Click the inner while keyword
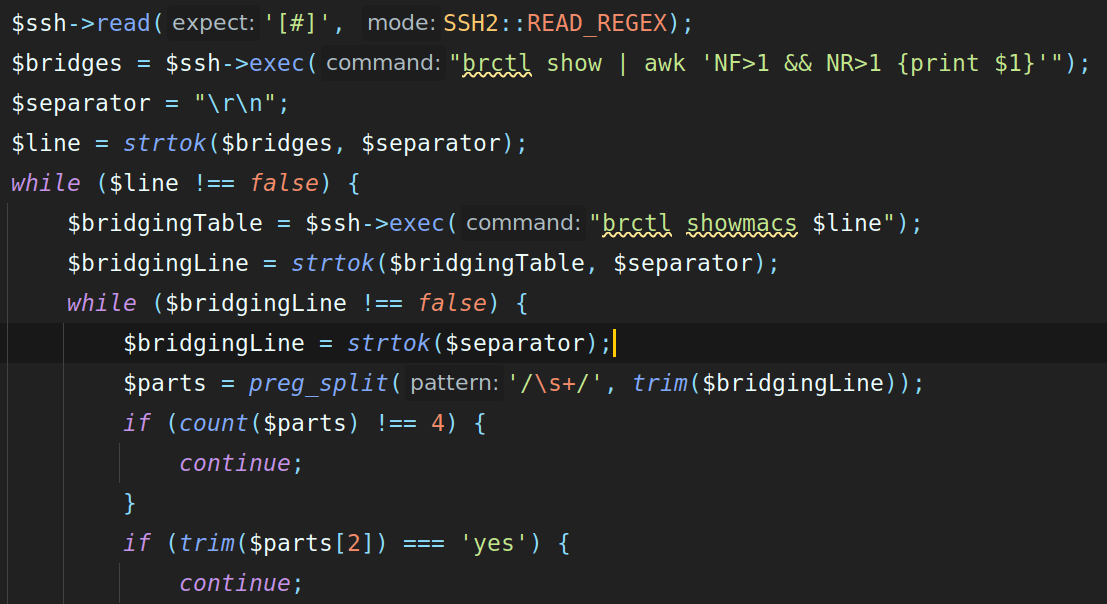Viewport: 1107px width, 604px height. pos(102,303)
